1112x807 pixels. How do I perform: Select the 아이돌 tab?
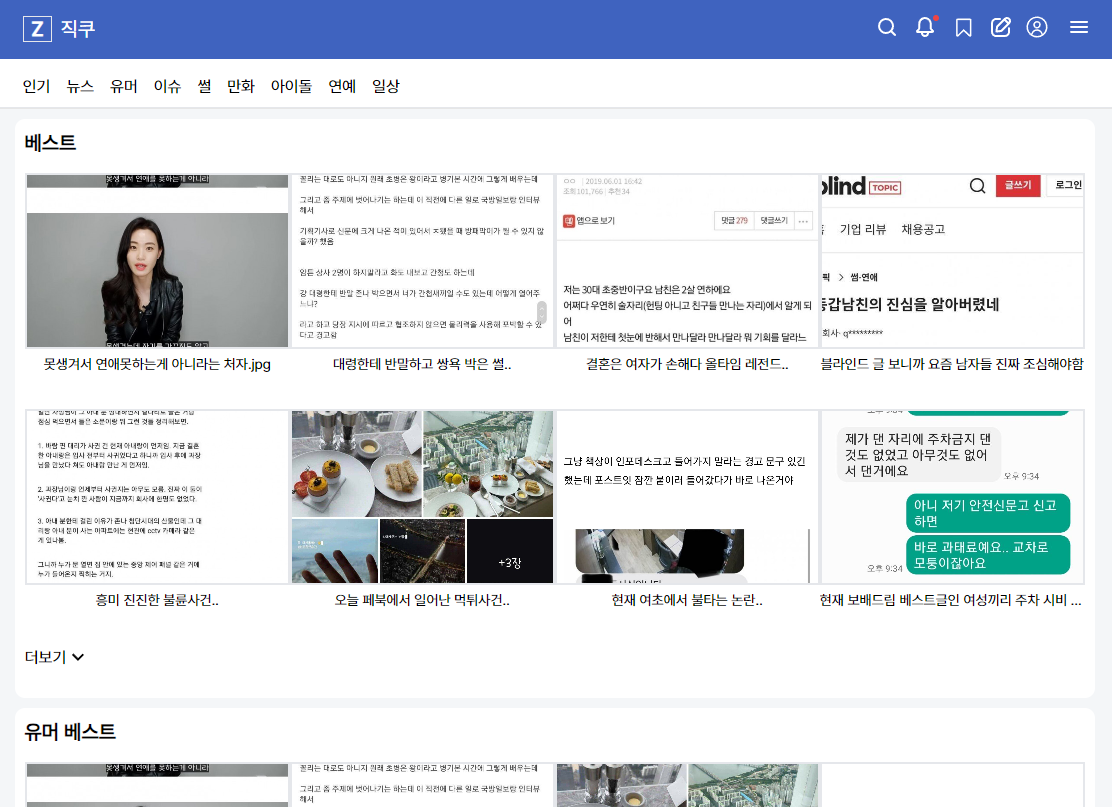[x=291, y=86]
